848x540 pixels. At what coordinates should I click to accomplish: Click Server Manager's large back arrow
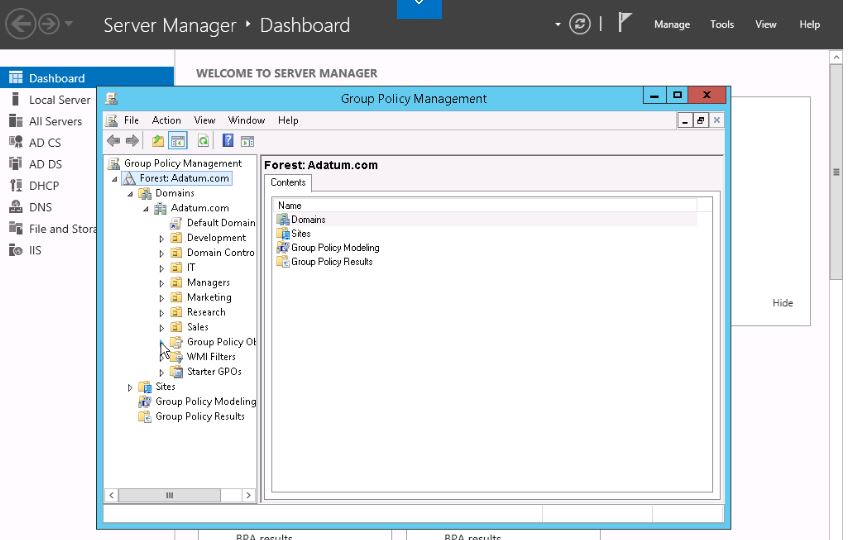21,24
